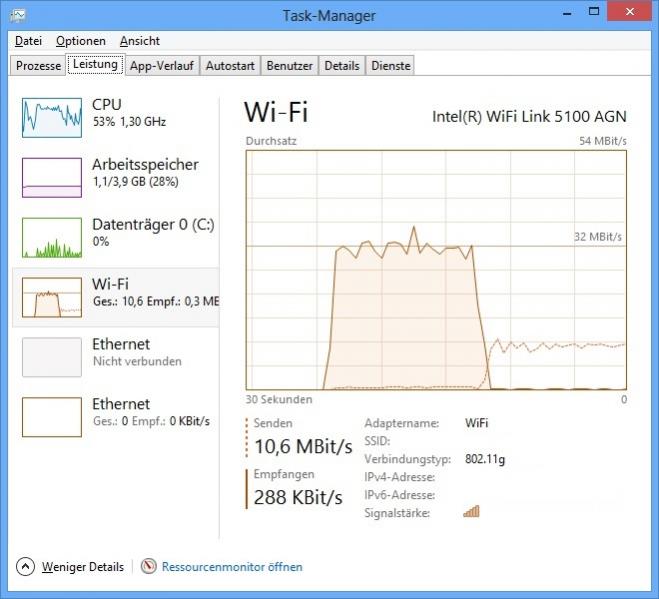The image size is (659, 599).
Task: Go to the Dienste tab
Action: click(x=390, y=66)
